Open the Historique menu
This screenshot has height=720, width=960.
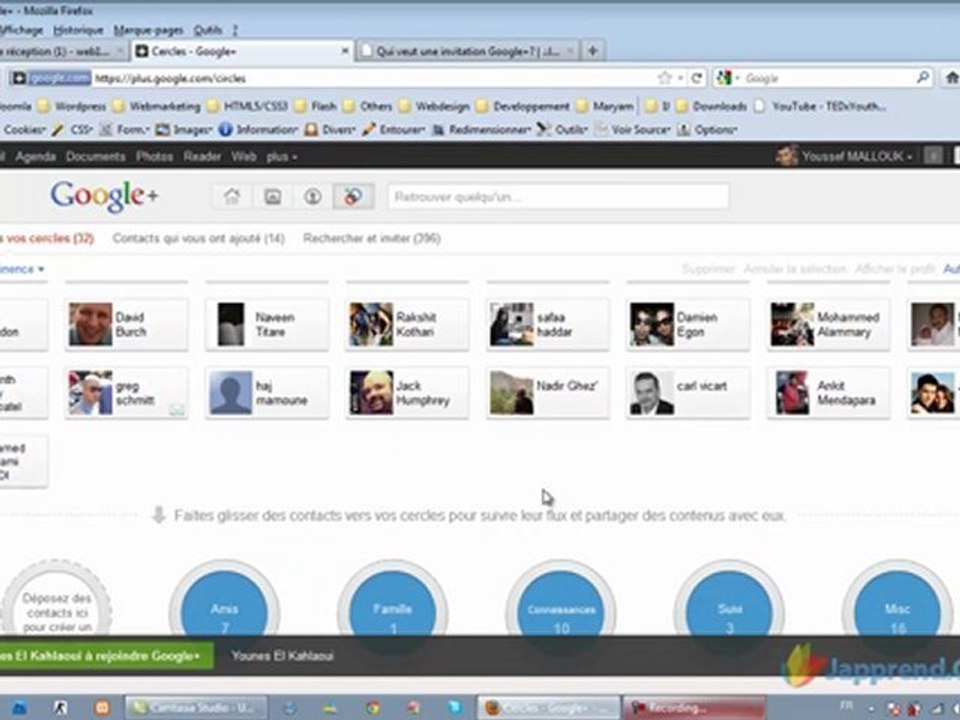[x=78, y=30]
